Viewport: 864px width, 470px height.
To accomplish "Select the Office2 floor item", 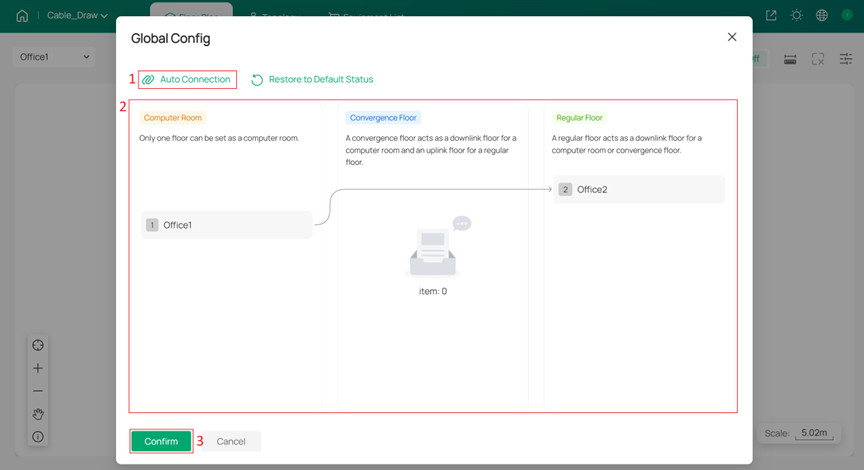I will click(x=639, y=190).
